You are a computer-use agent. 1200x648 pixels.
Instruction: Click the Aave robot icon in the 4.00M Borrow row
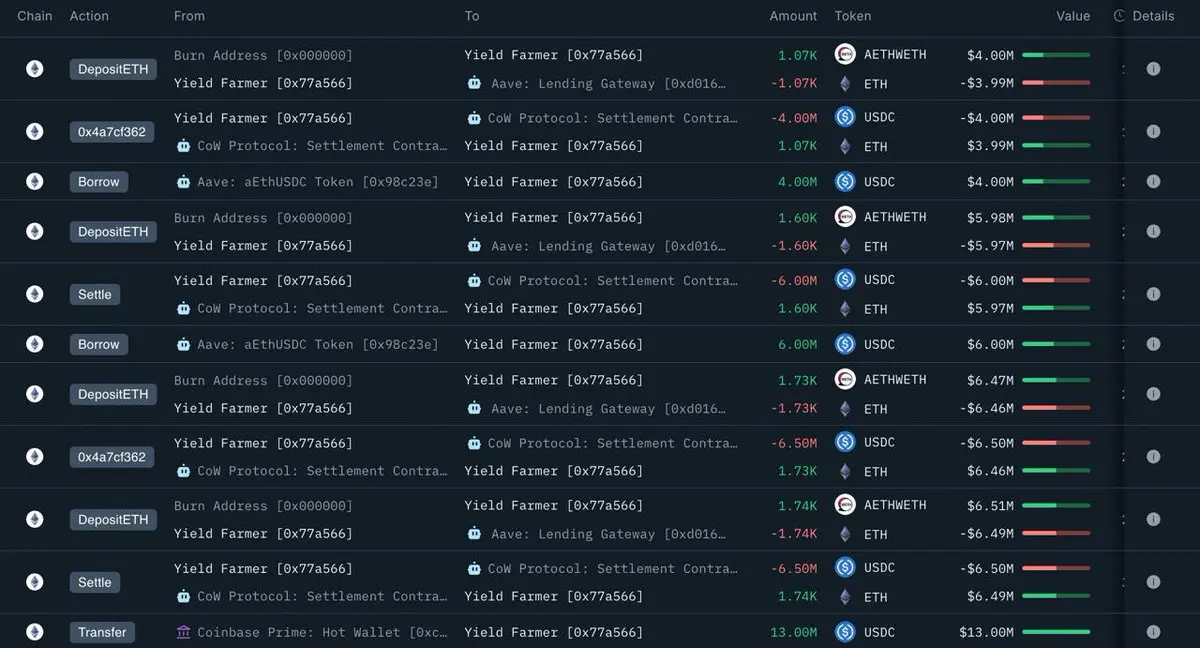[183, 182]
